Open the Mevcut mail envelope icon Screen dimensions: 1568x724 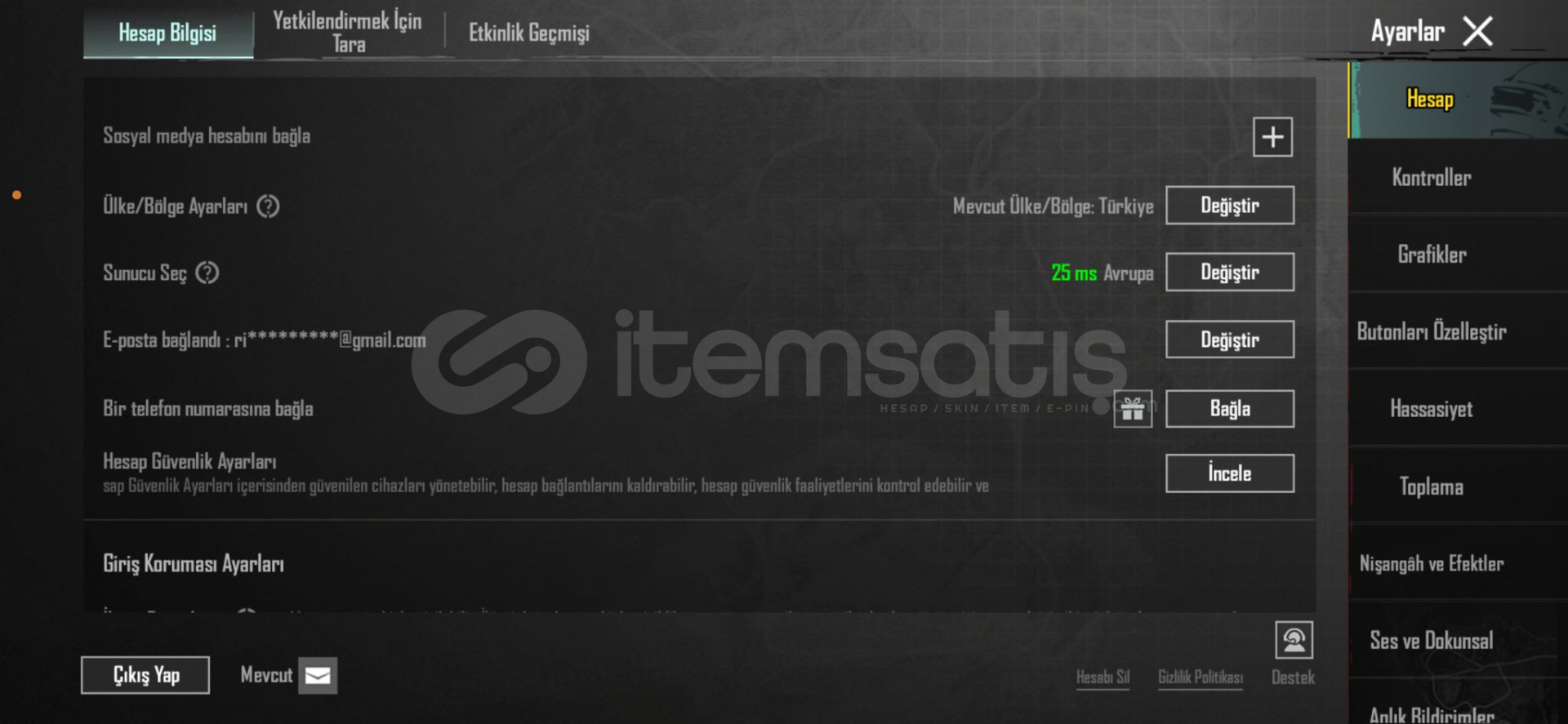(318, 675)
